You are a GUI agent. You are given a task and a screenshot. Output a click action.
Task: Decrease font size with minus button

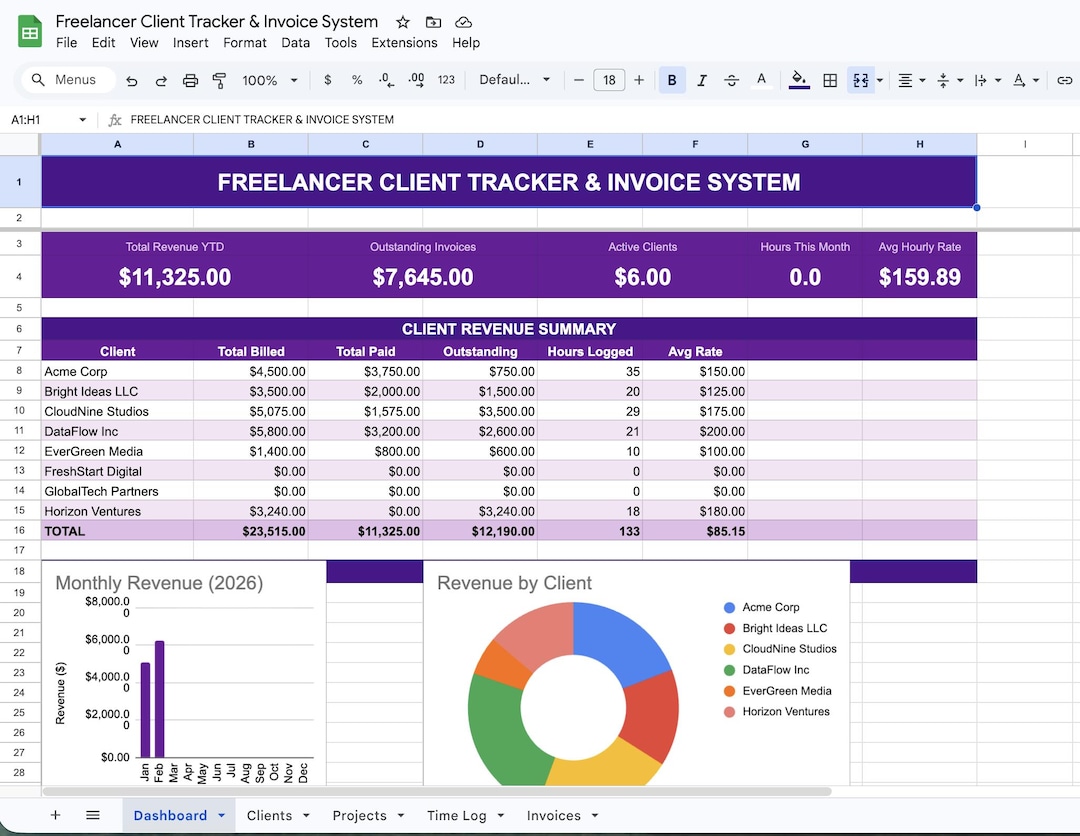coord(579,80)
